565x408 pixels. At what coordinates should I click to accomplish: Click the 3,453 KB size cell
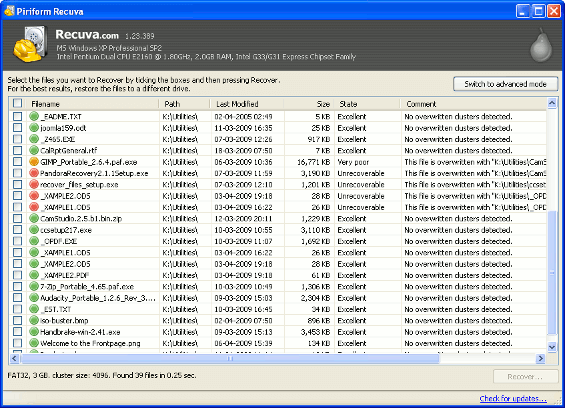point(316,332)
